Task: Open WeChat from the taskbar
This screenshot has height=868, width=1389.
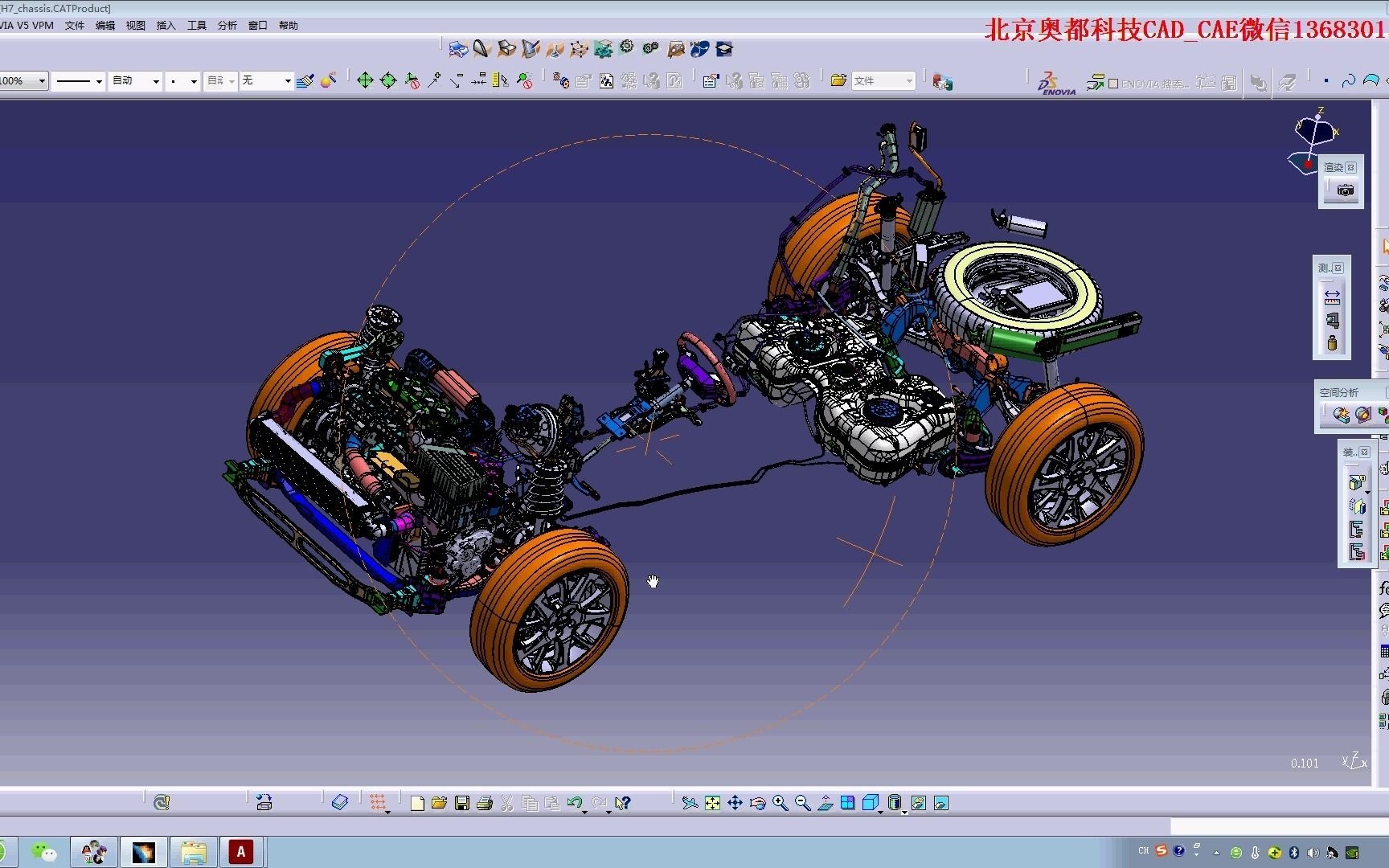Action: tap(44, 852)
